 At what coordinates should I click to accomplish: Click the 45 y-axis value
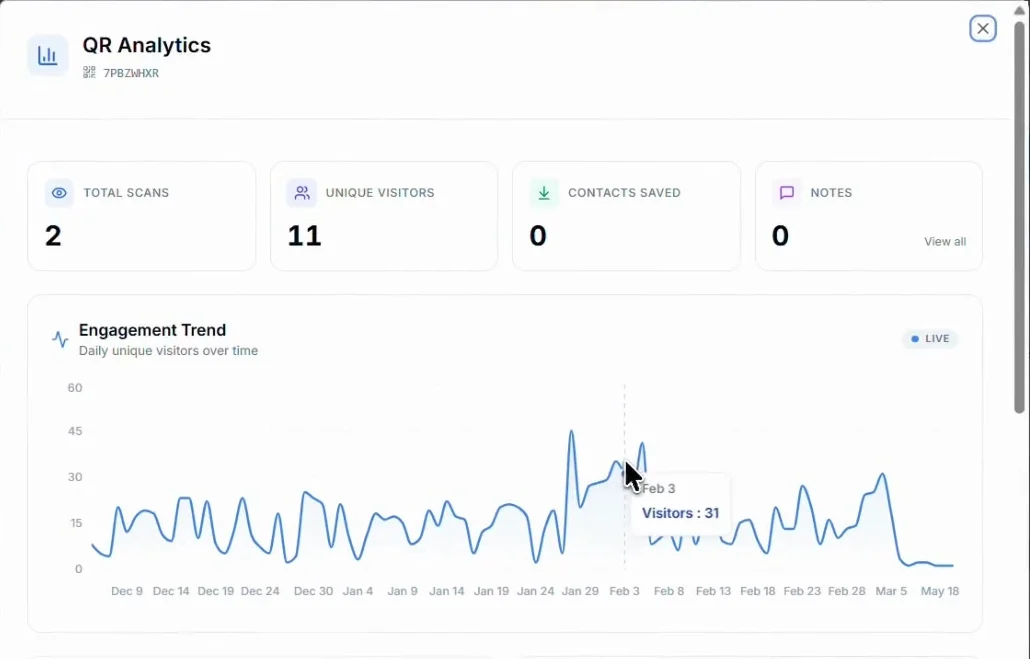coord(75,431)
